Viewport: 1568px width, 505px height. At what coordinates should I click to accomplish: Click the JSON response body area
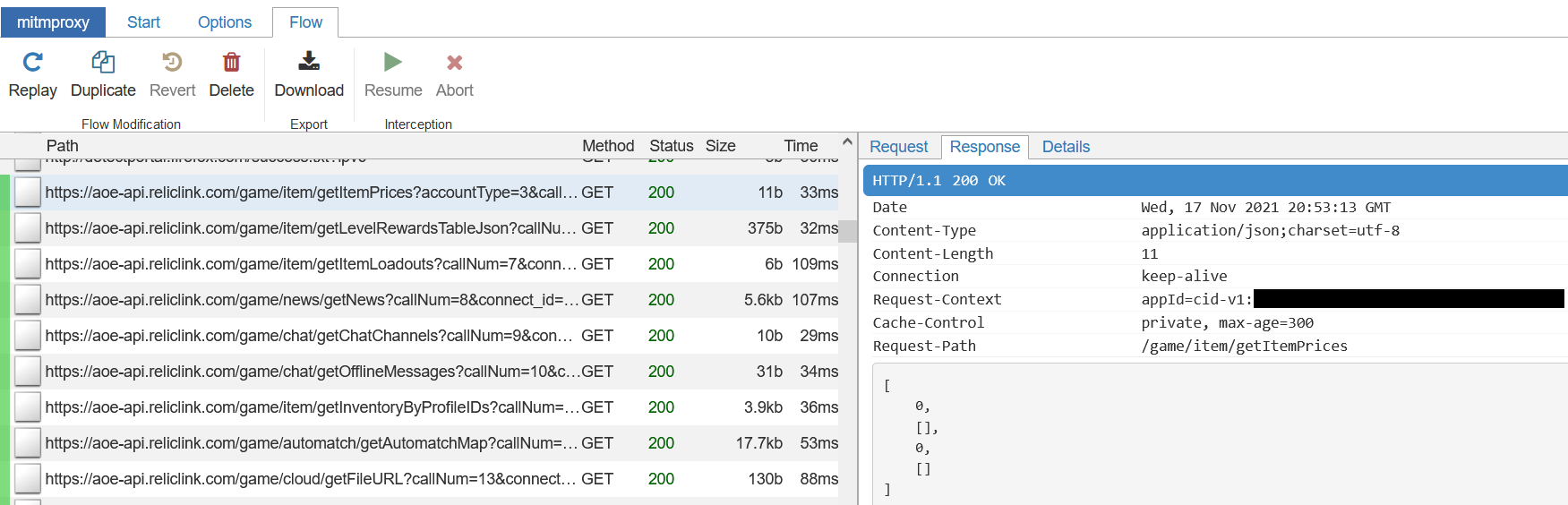tap(1220, 434)
